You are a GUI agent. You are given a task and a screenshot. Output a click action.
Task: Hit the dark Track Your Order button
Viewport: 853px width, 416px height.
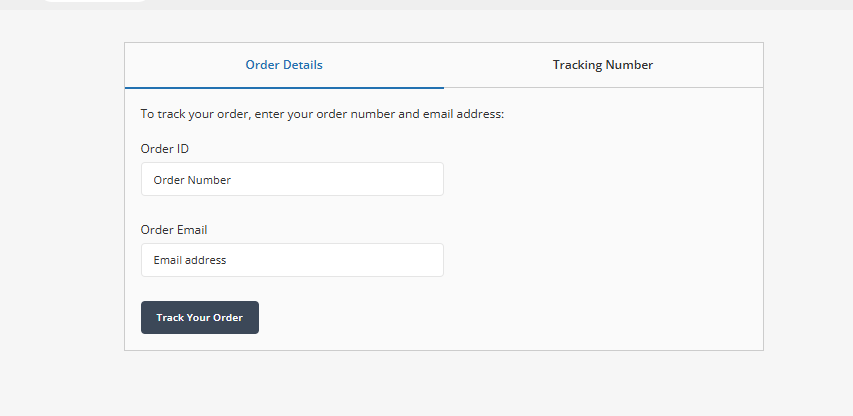[x=200, y=318]
